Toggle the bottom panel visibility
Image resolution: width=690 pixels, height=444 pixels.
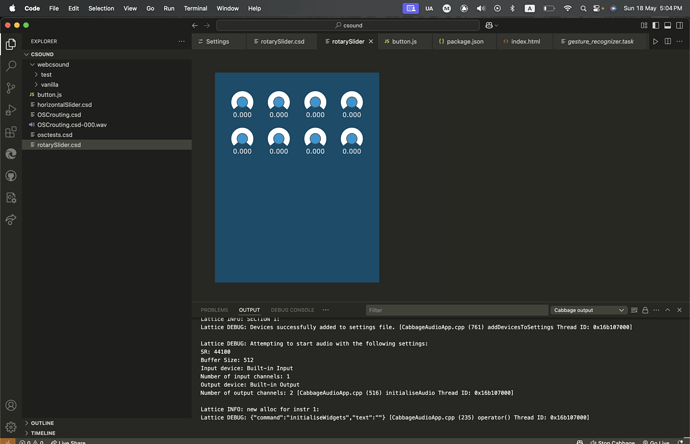pyautogui.click(x=668, y=26)
